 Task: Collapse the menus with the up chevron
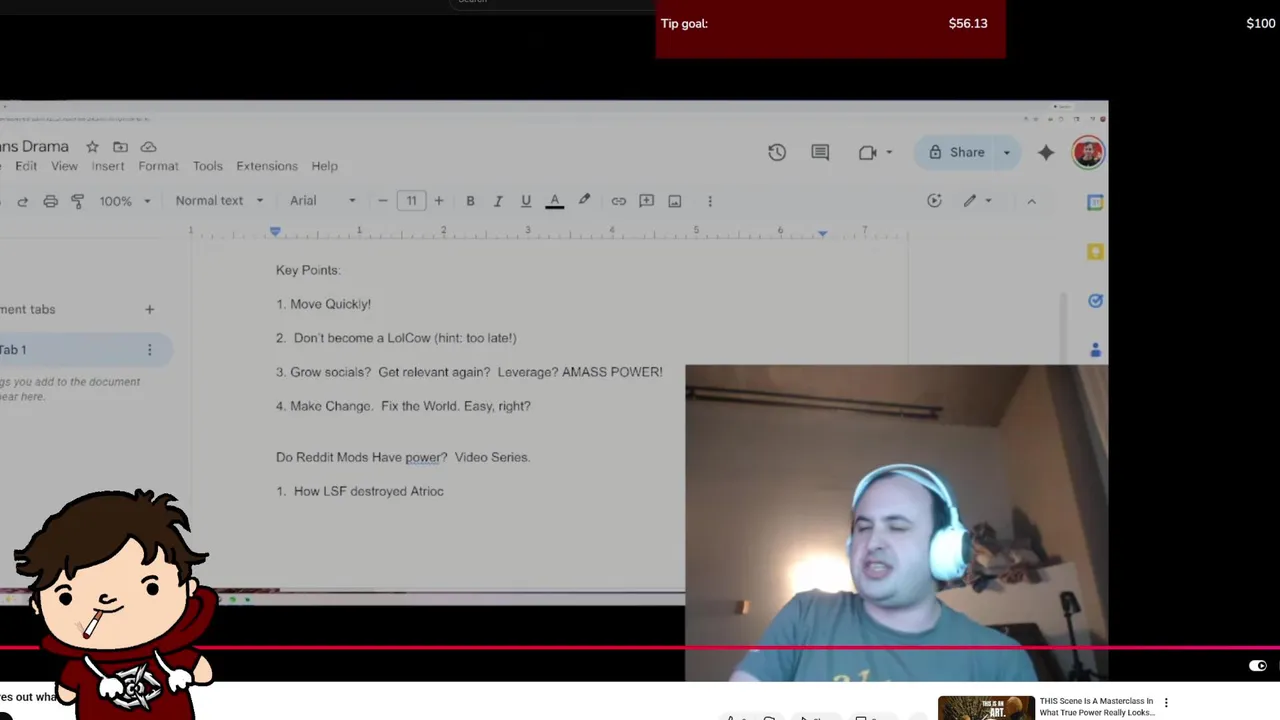coord(1031,201)
